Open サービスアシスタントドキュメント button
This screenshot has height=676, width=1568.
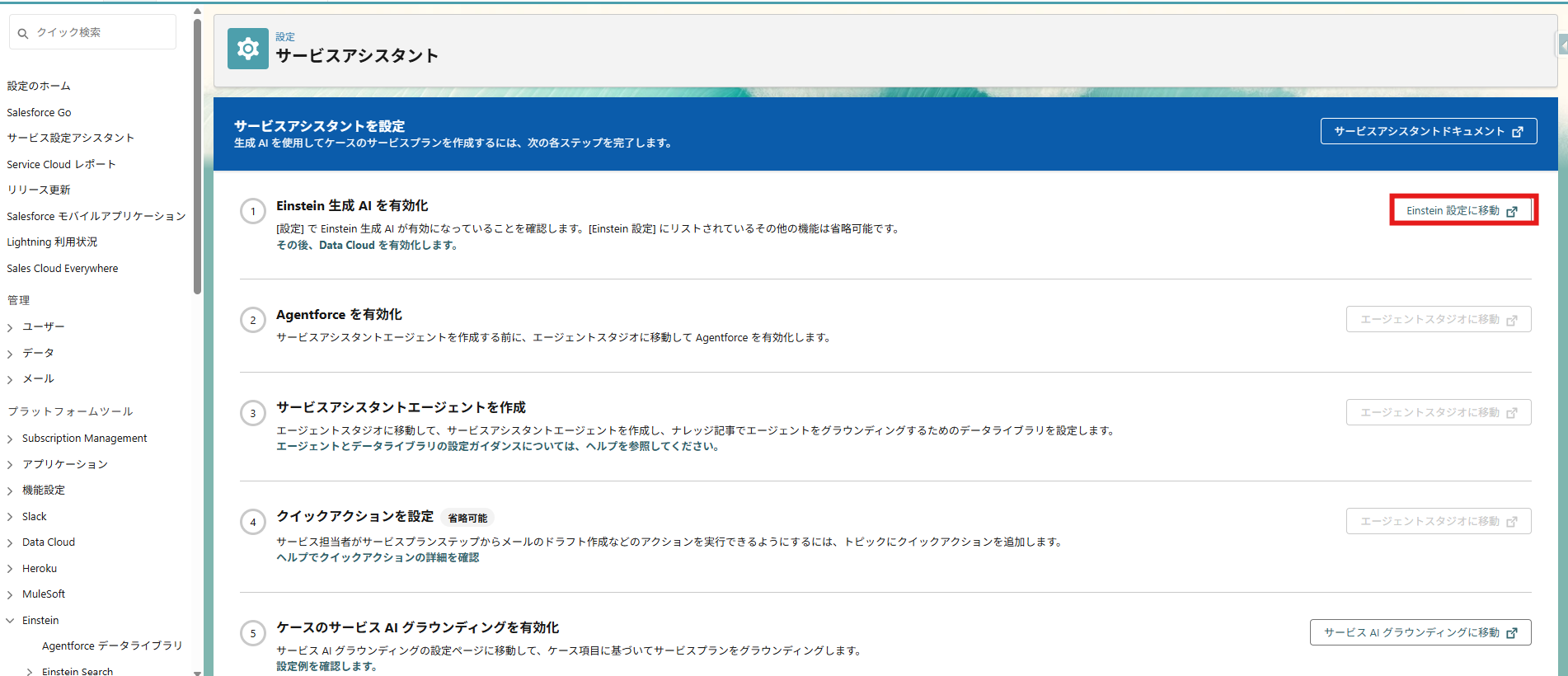click(x=1428, y=131)
